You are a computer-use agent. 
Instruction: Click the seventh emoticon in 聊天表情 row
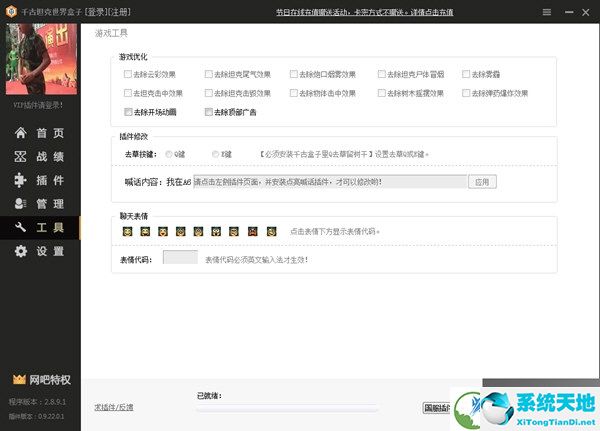click(234, 231)
